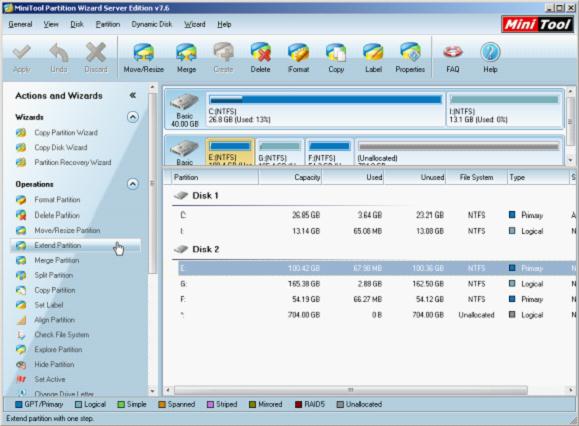
Task: Open partition Properties from toolbar
Action: (x=410, y=58)
